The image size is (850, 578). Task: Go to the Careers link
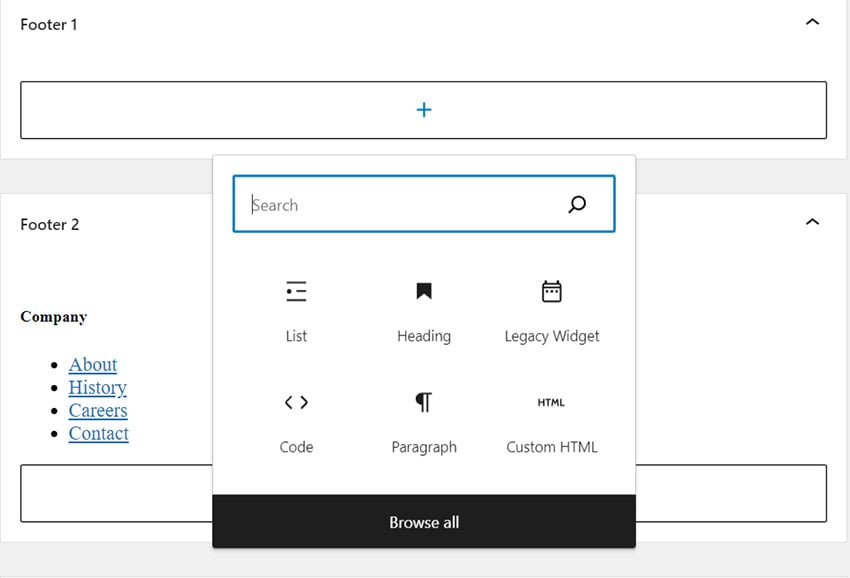(98, 411)
